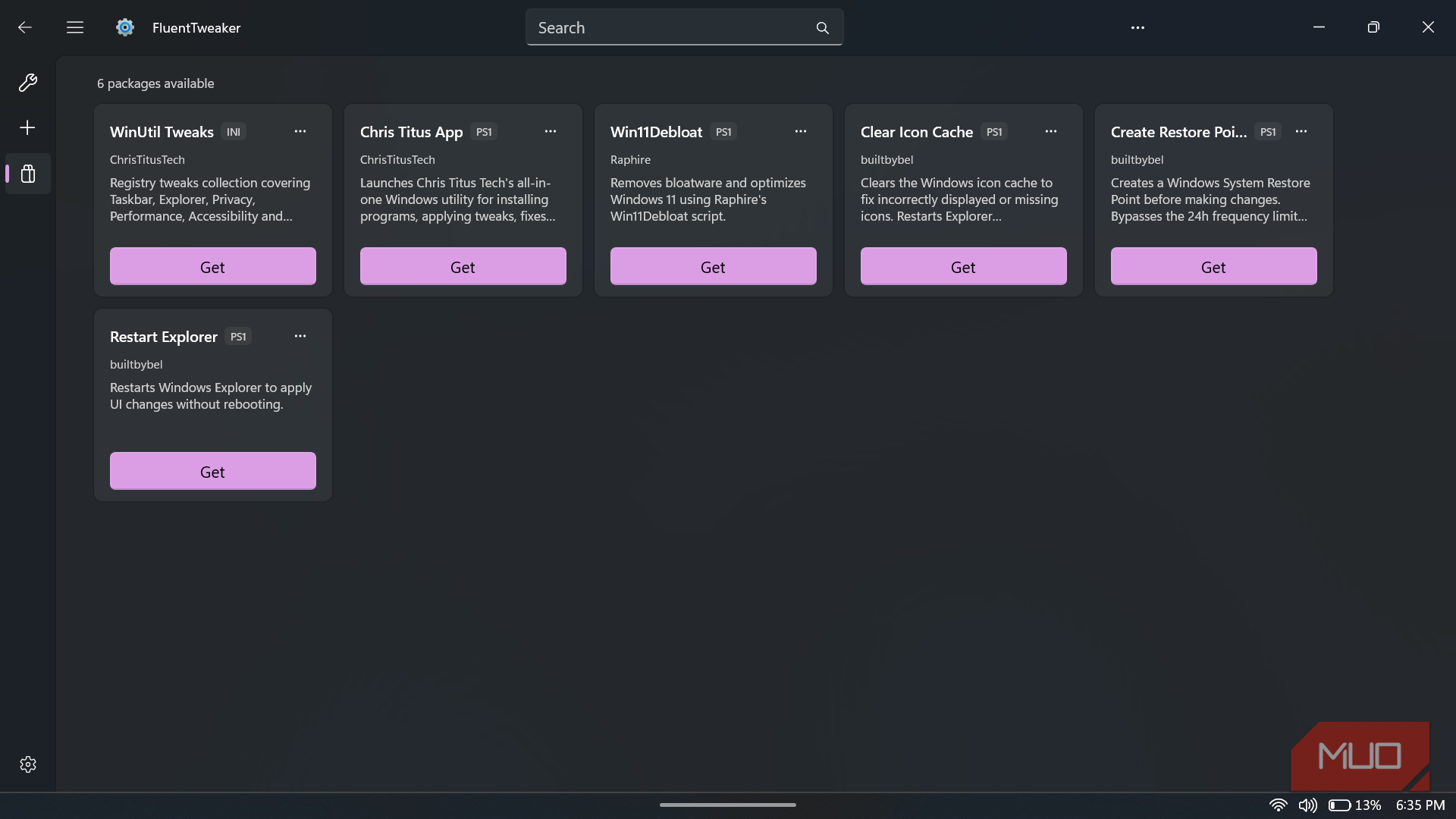Open more options for Restart Explorer
The height and width of the screenshot is (819, 1456).
click(300, 336)
